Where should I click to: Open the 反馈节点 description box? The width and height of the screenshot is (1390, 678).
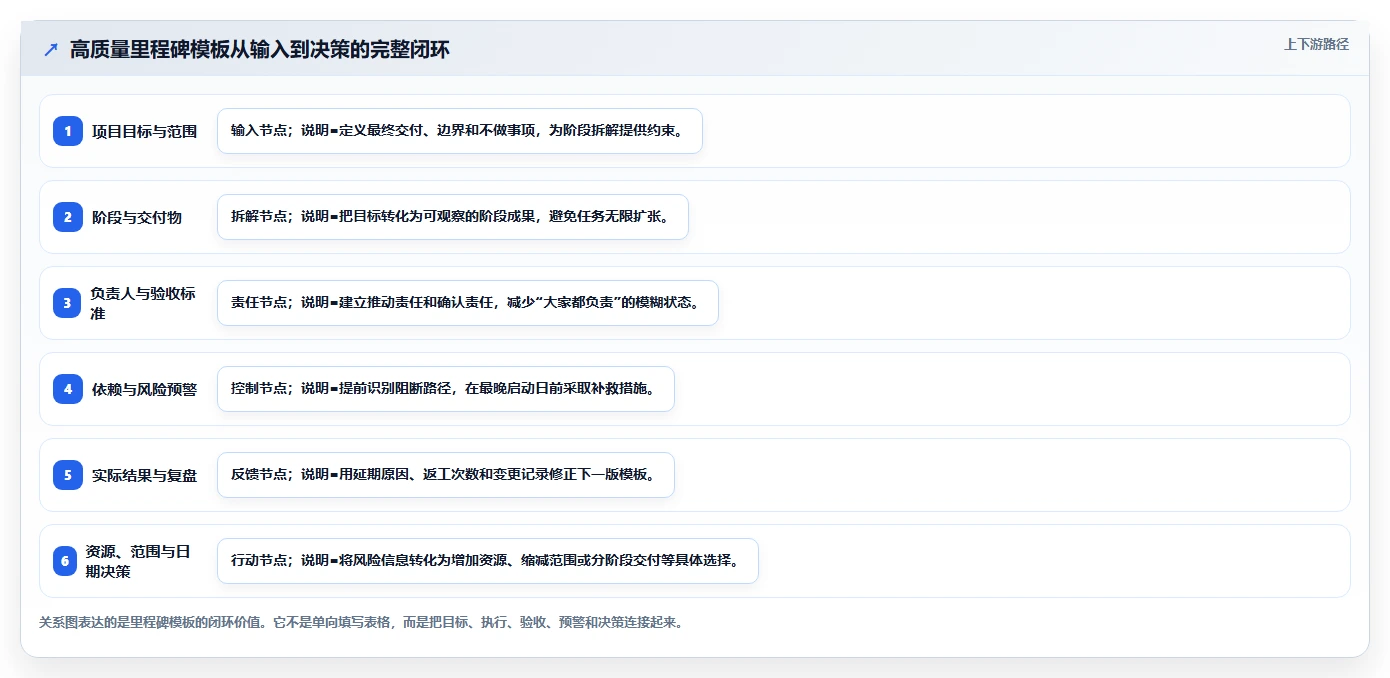(446, 475)
